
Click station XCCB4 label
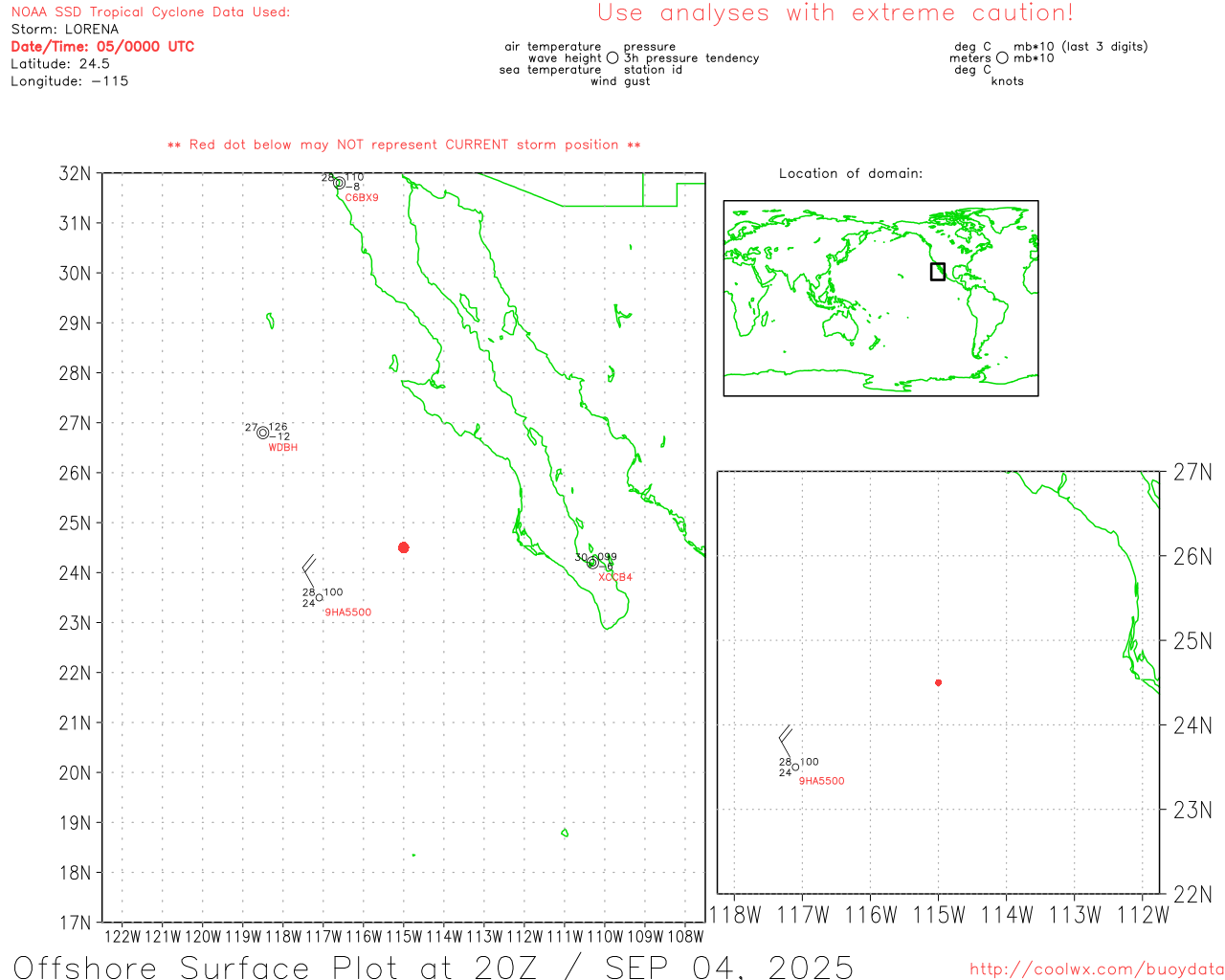(x=615, y=577)
